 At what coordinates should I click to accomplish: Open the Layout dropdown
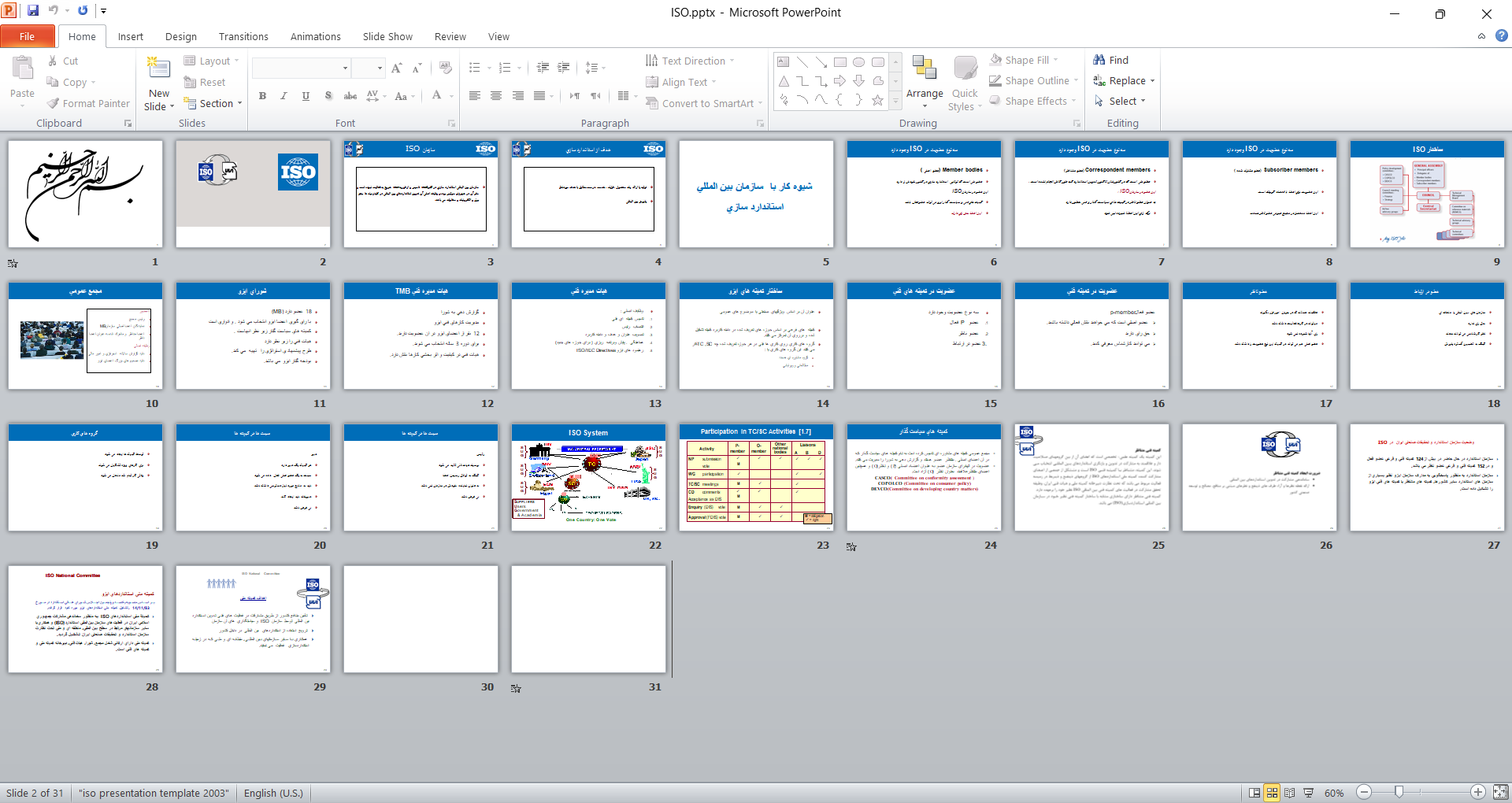211,61
